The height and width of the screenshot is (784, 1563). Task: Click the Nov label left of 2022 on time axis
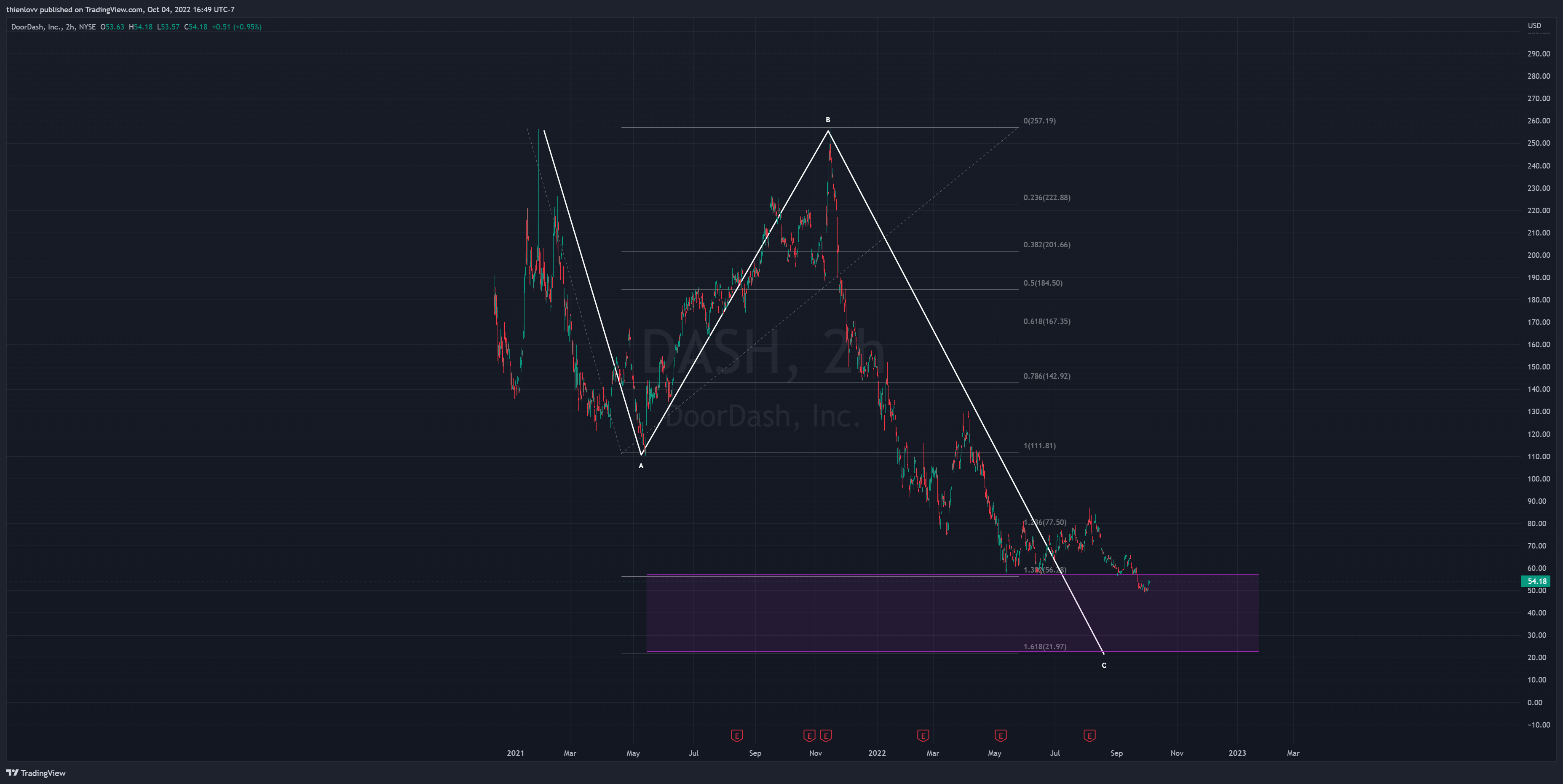click(x=816, y=753)
